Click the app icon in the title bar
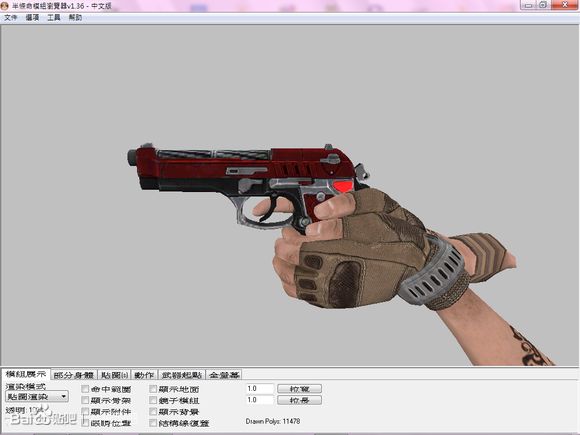 [x=4, y=6]
